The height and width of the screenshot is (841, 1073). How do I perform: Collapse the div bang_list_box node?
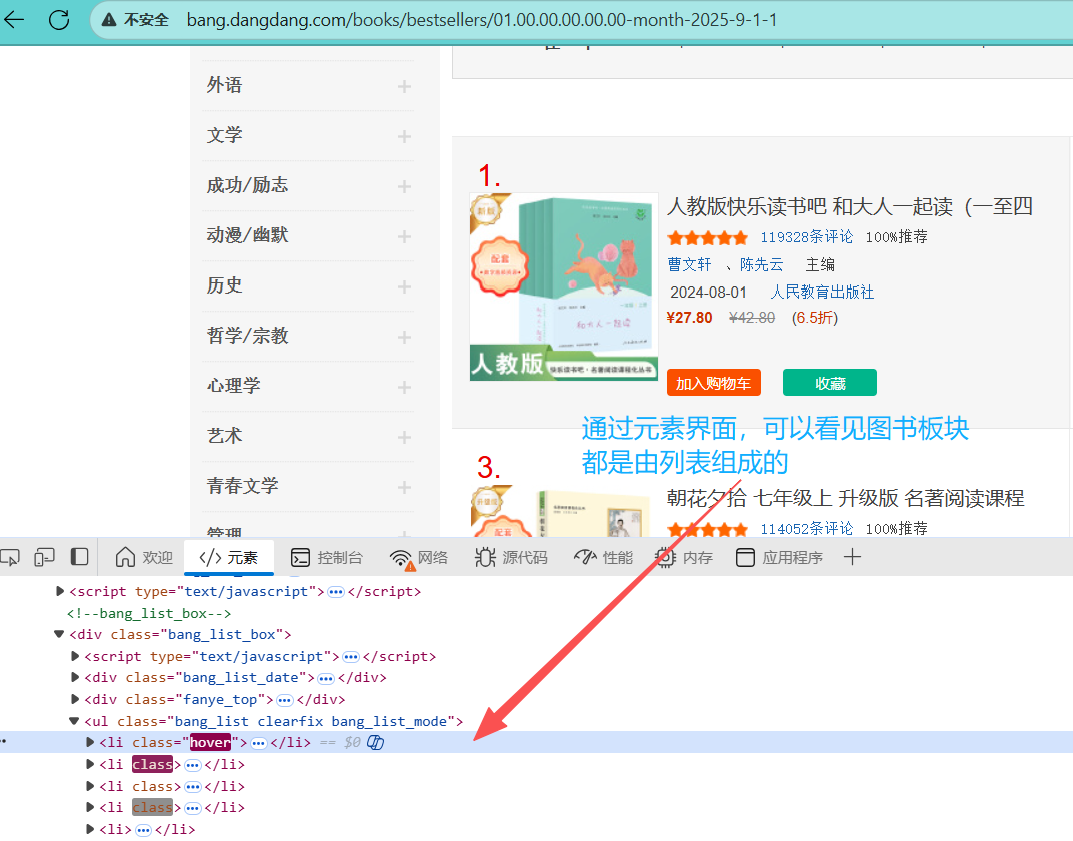tap(59, 634)
